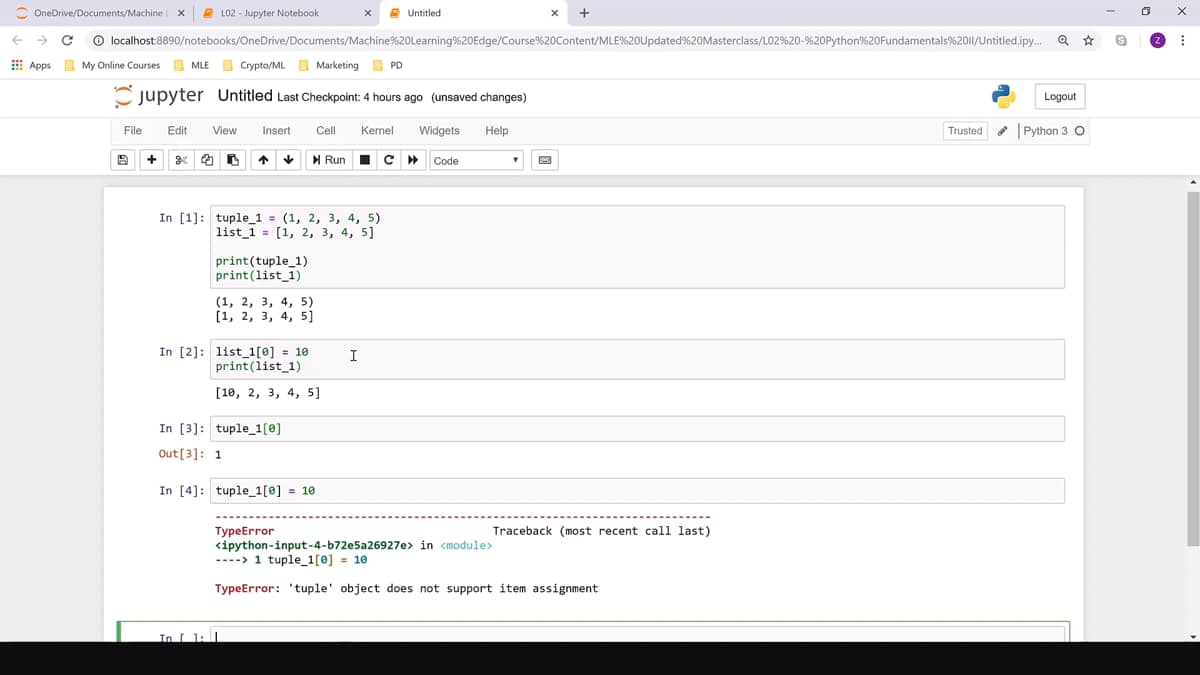Open the browser zoom magnifier icon
The image size is (1200, 675).
coord(1063,41)
